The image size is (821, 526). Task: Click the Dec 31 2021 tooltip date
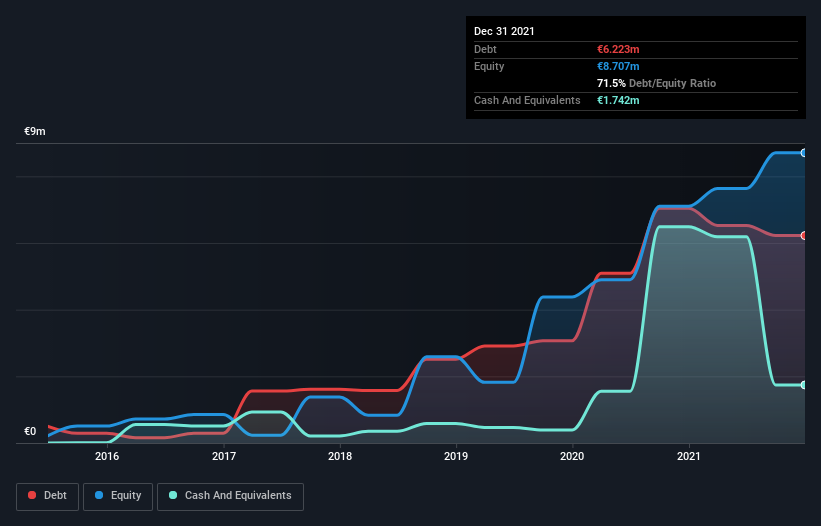tap(504, 31)
